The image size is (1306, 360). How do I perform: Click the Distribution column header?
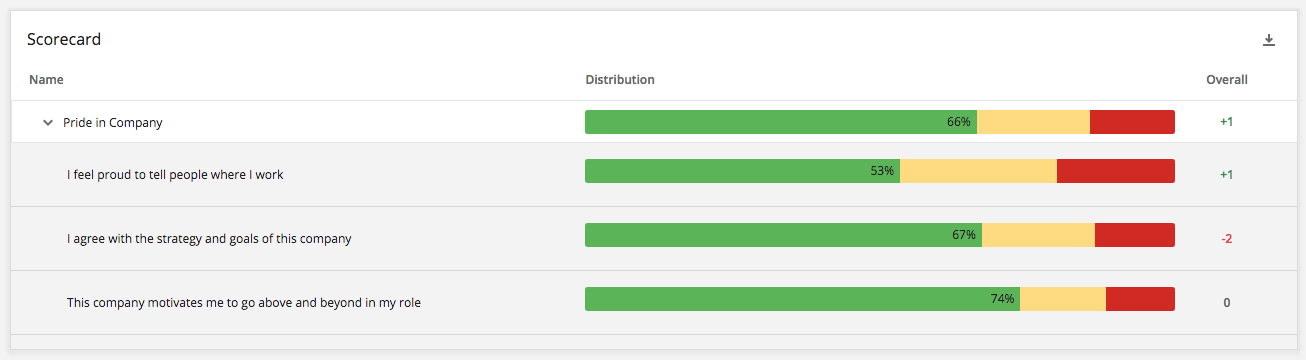point(620,80)
